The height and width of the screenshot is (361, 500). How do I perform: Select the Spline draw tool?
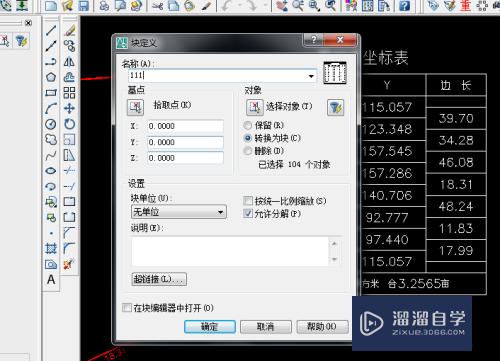point(51,155)
